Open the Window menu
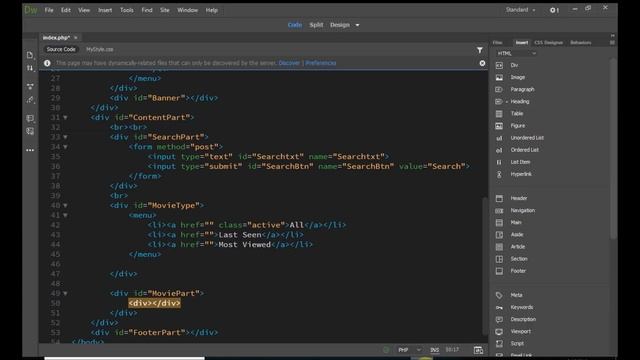The image size is (640, 360). tap(187, 10)
